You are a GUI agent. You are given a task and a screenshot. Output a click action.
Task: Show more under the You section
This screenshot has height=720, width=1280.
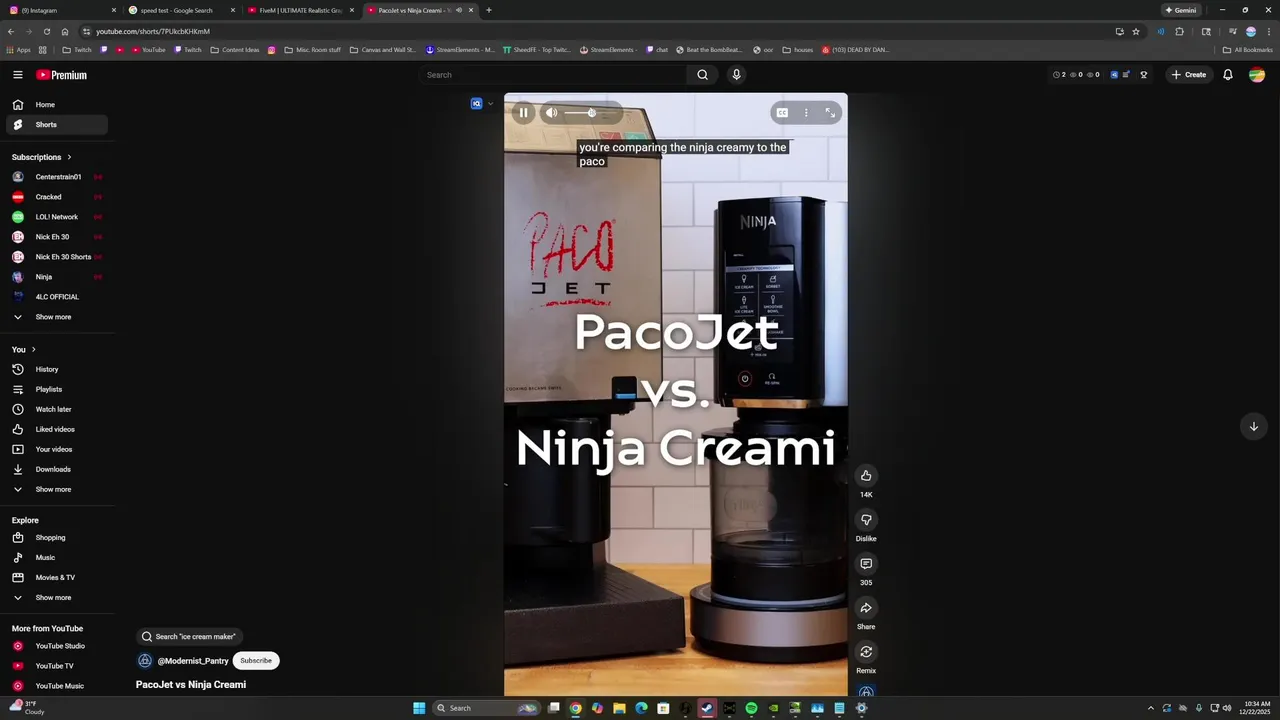[x=57, y=490]
